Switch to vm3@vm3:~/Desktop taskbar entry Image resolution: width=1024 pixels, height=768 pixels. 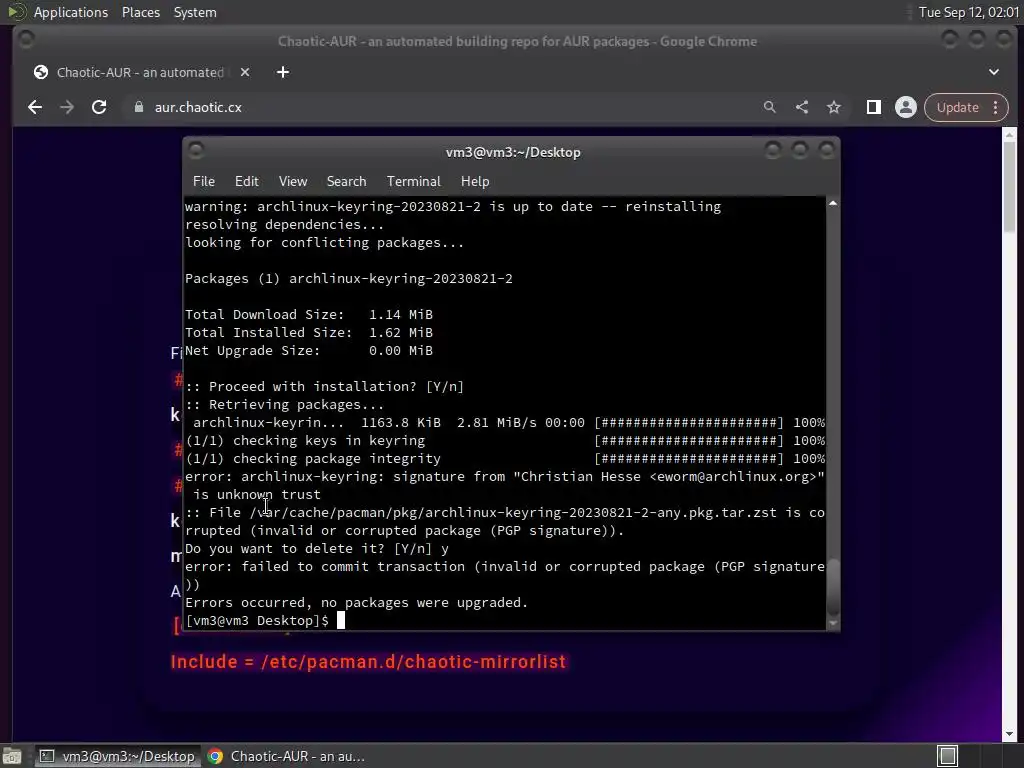tap(117, 756)
